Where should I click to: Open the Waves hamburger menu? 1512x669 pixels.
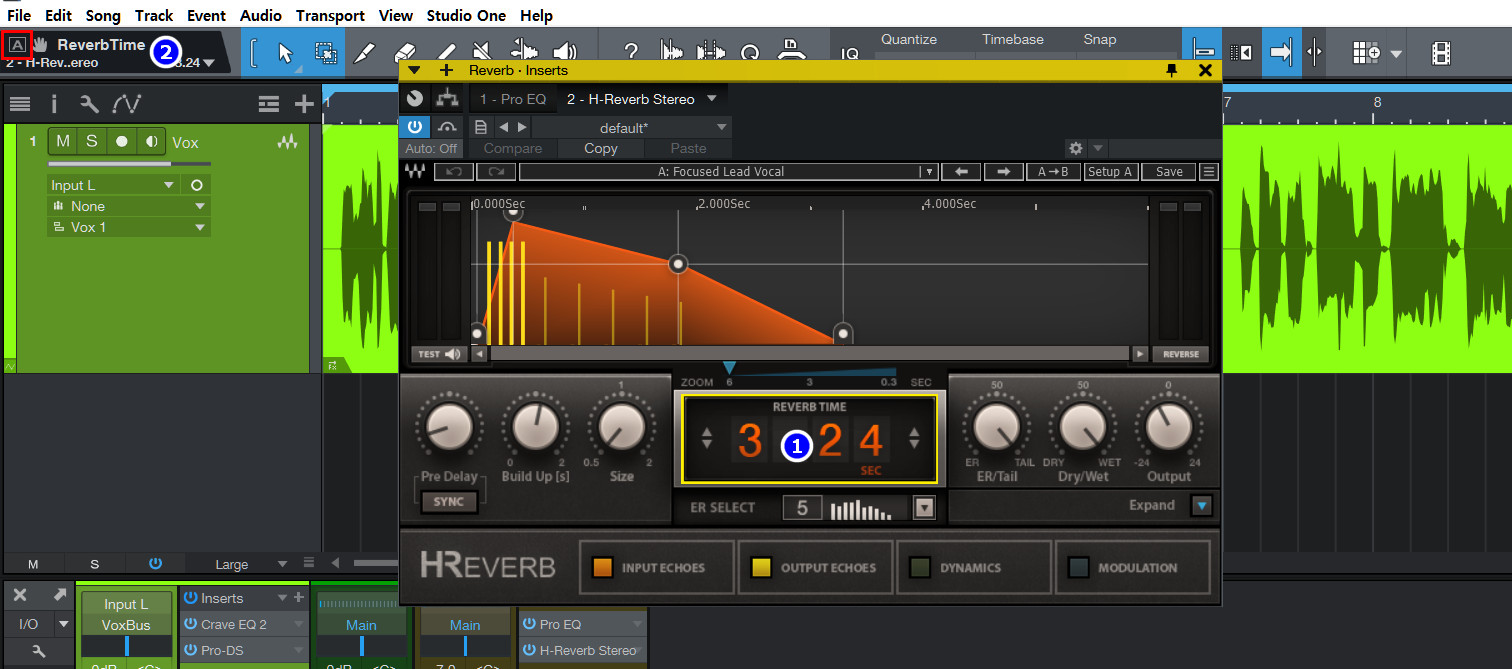point(1209,172)
